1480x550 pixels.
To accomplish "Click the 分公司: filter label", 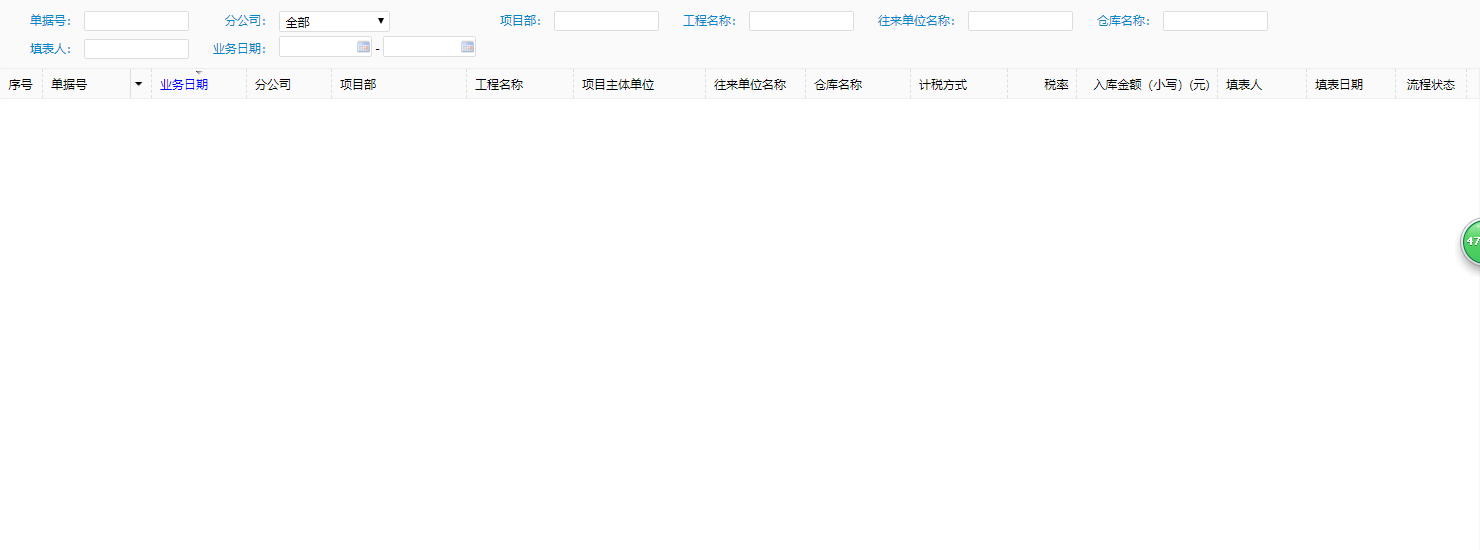I will pos(246,21).
